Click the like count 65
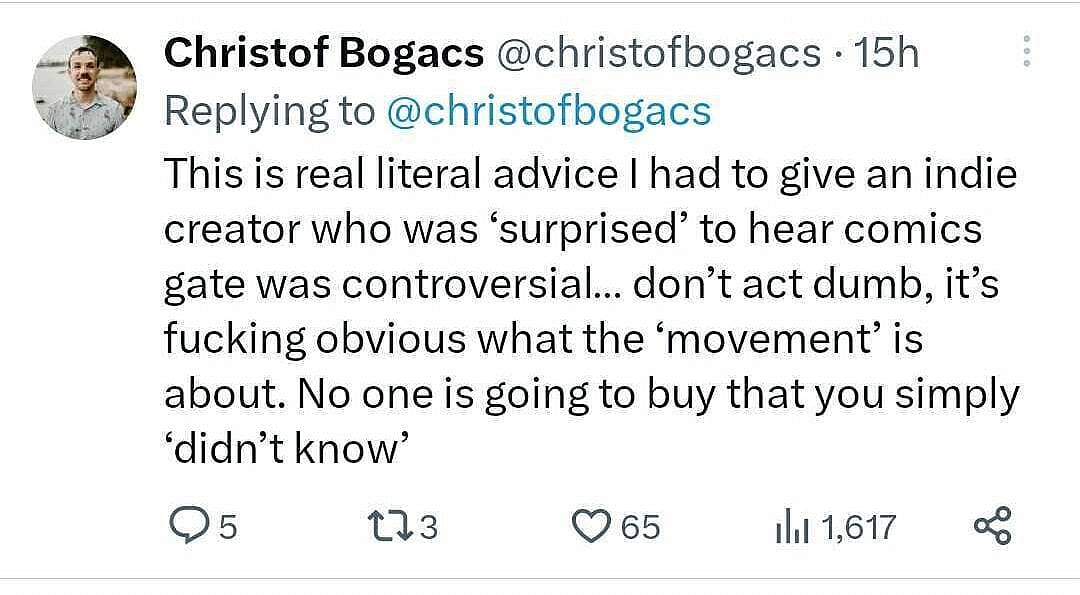Screen dimensions: 1080x595 tap(641, 526)
